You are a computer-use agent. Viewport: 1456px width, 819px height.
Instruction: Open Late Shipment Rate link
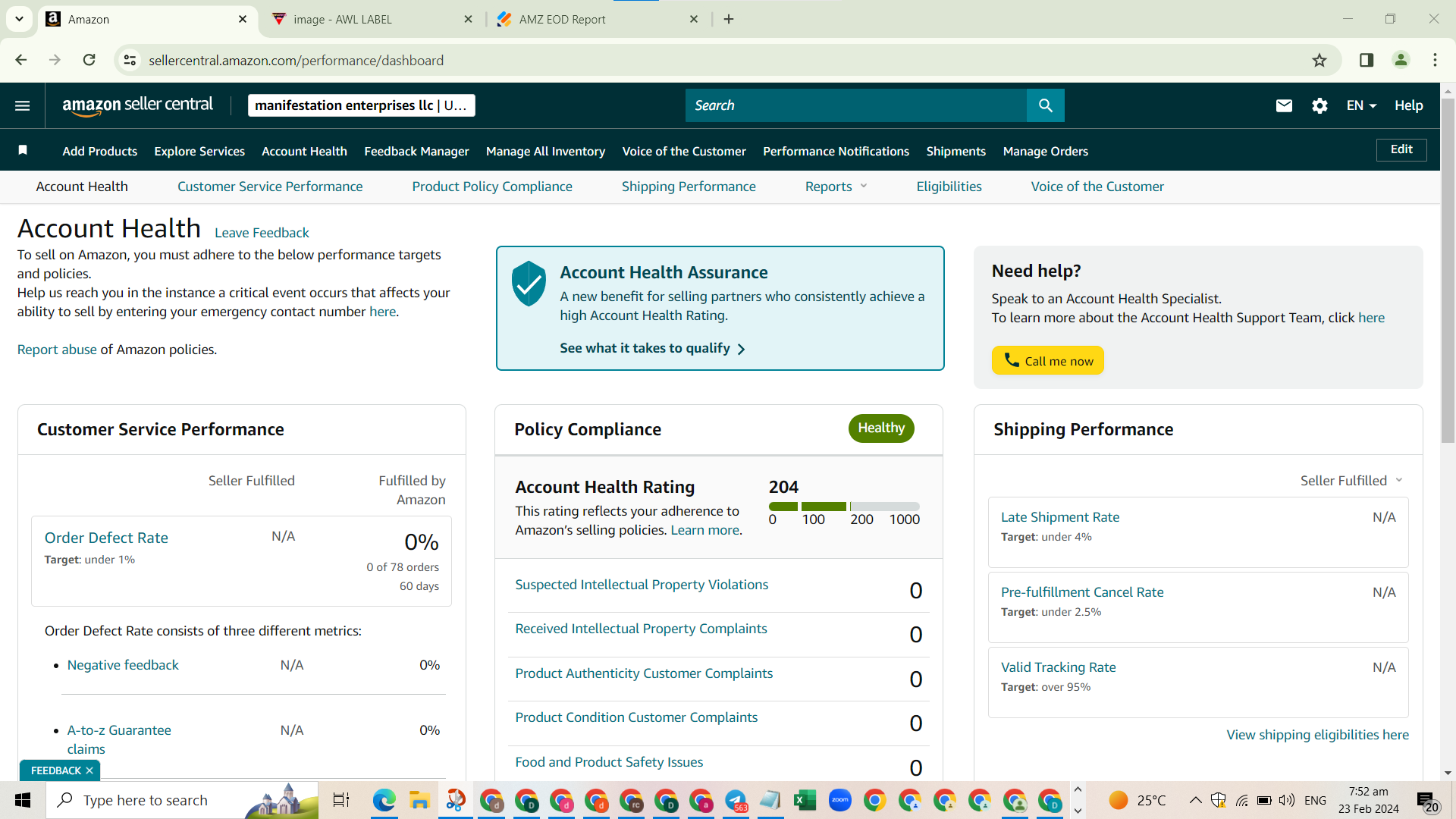click(1059, 517)
